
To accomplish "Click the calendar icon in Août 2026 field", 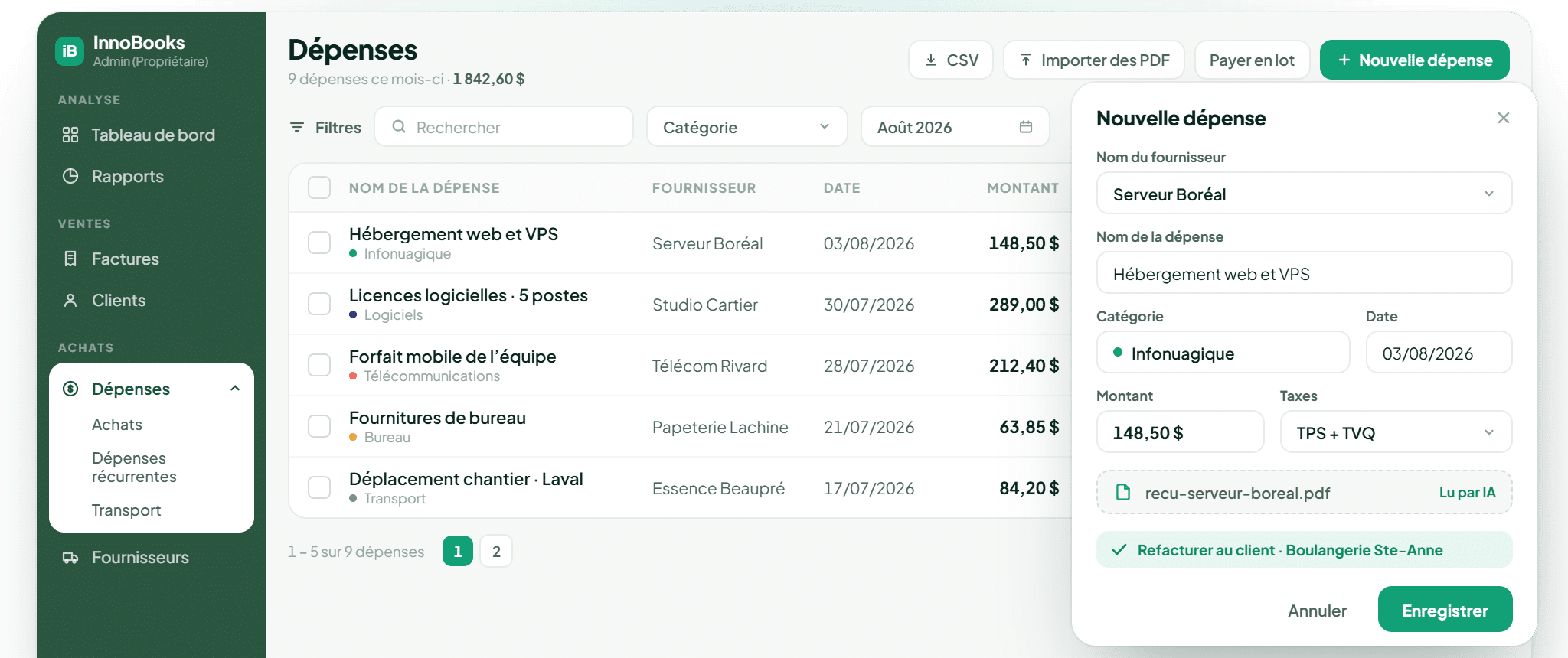I will coord(1026,127).
